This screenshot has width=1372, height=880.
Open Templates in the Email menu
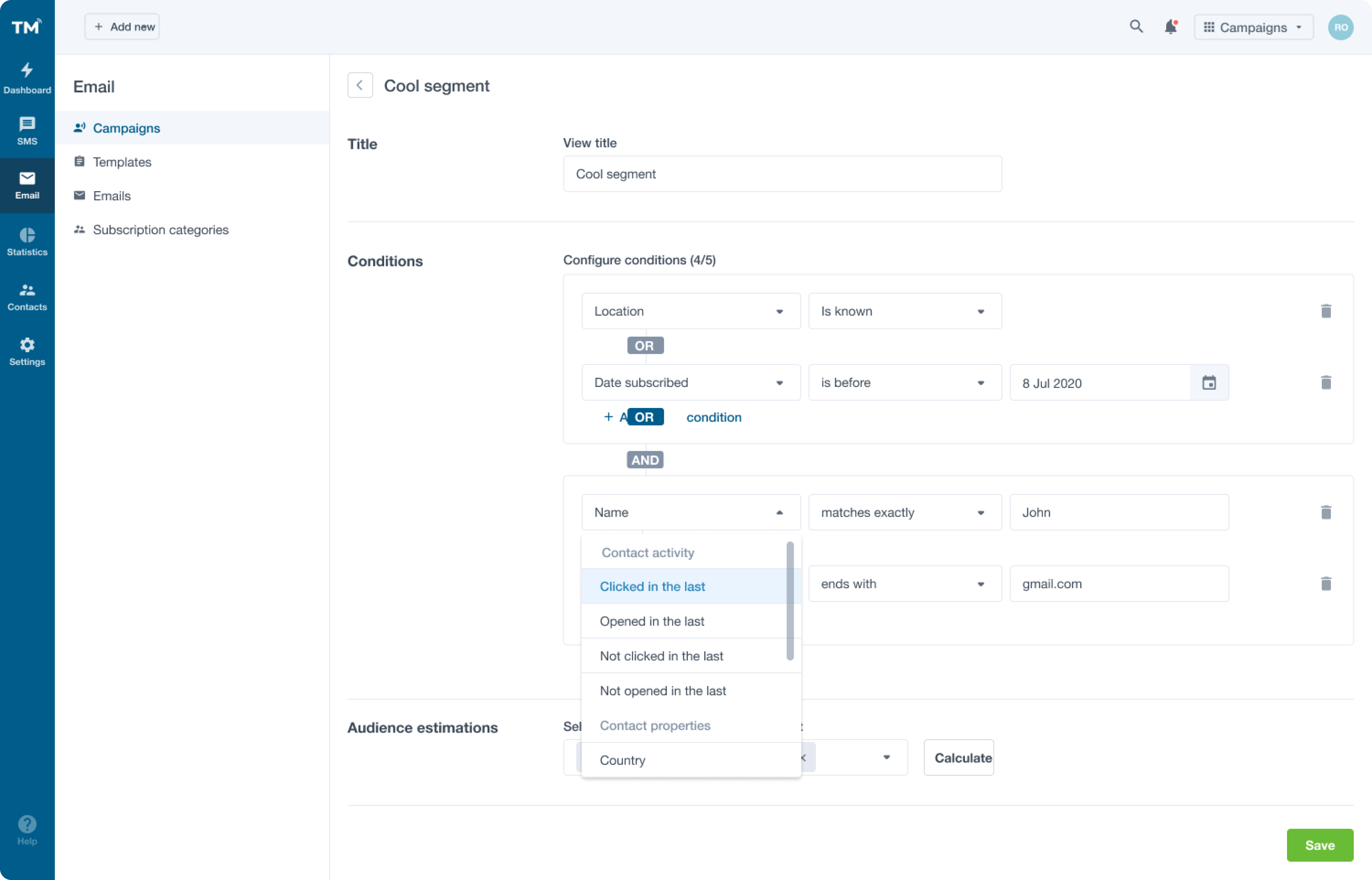(122, 162)
